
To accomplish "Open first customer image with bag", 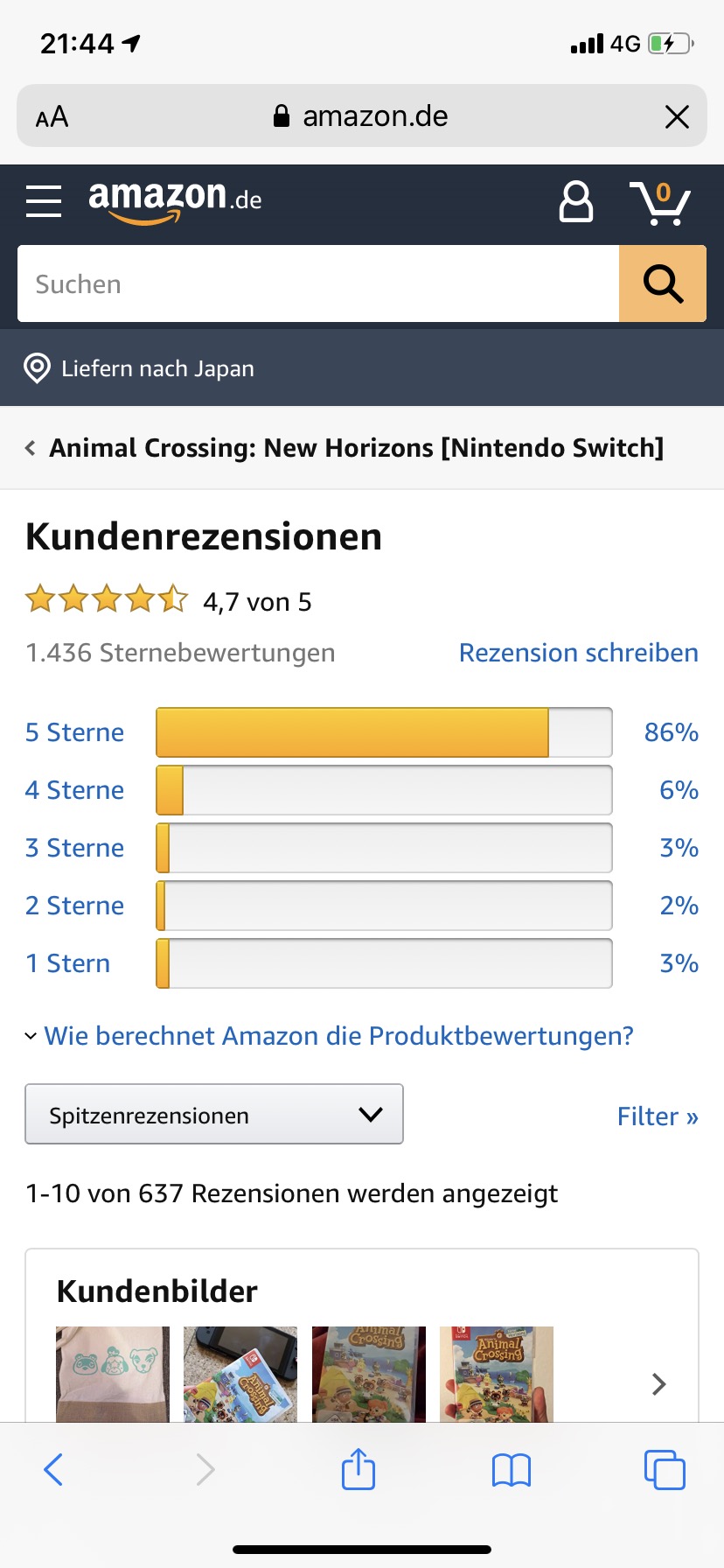I will click(113, 1374).
